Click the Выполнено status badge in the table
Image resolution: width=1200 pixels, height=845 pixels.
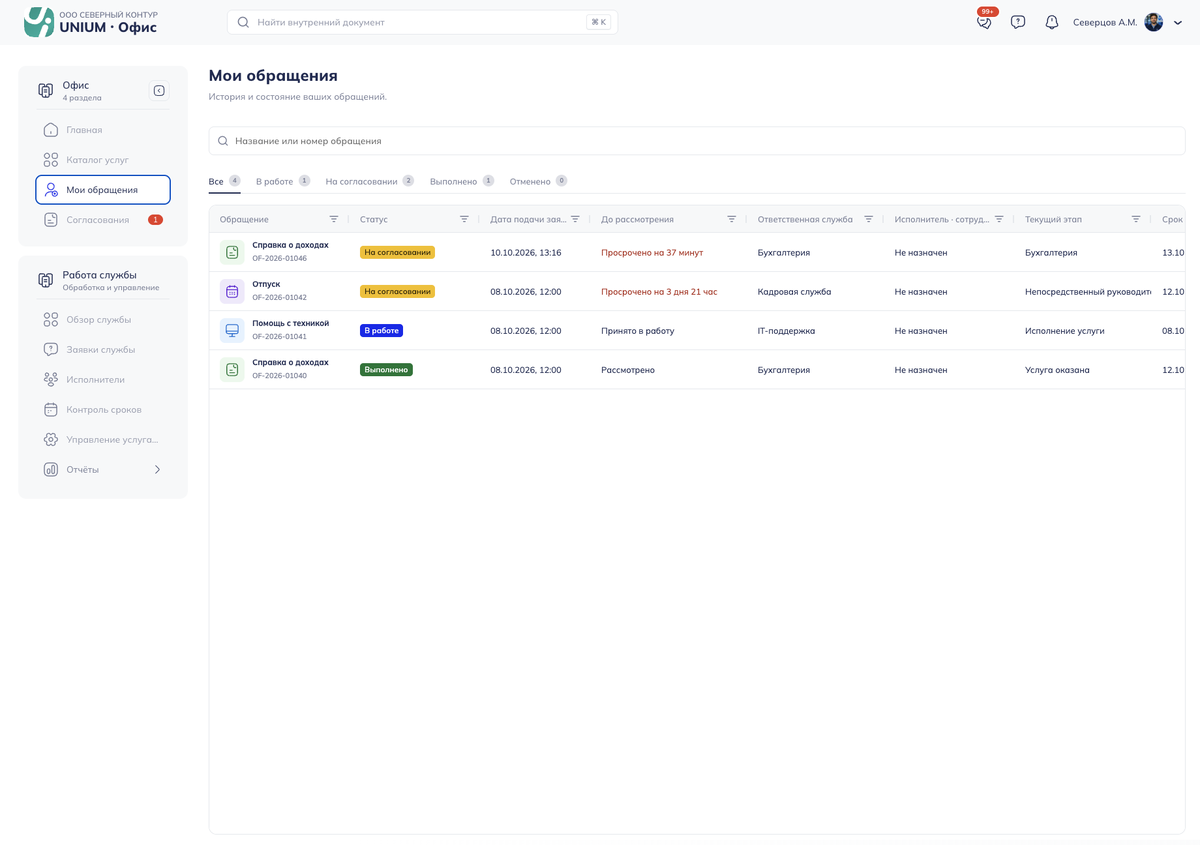(386, 370)
